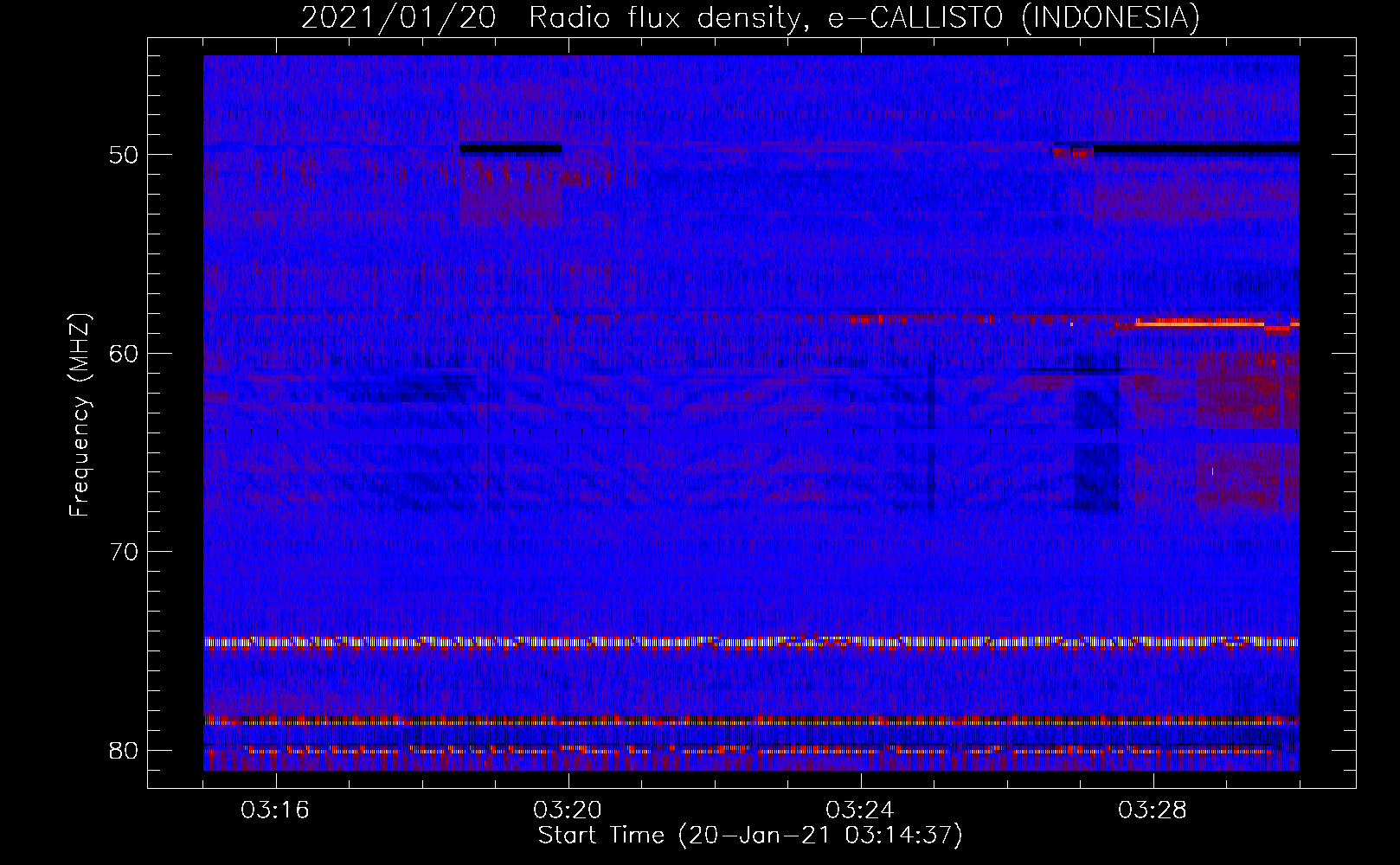
Task: Click the 70 frequency tick label
Action: 125,551
